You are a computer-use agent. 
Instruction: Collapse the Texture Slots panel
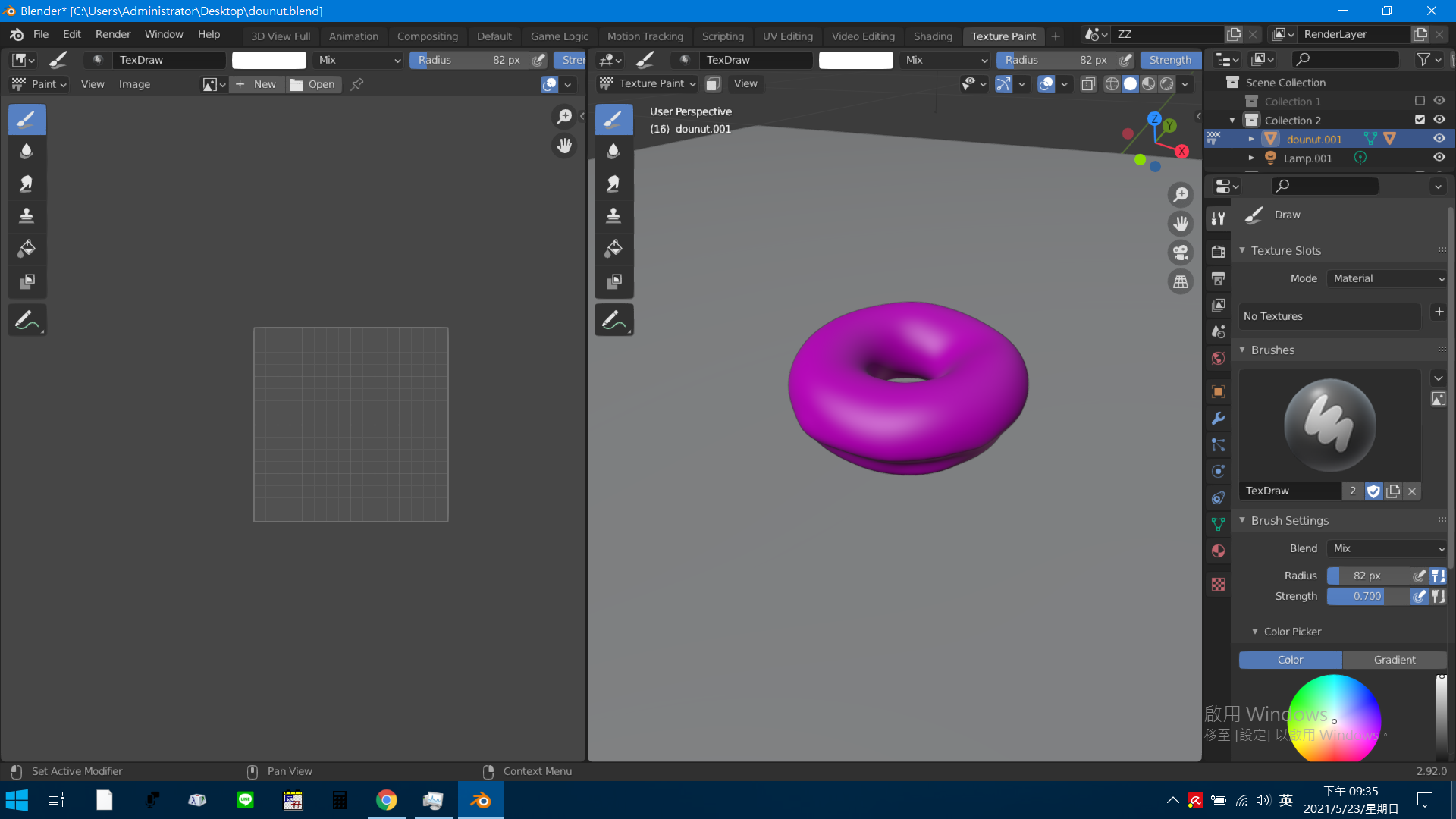point(1242,250)
